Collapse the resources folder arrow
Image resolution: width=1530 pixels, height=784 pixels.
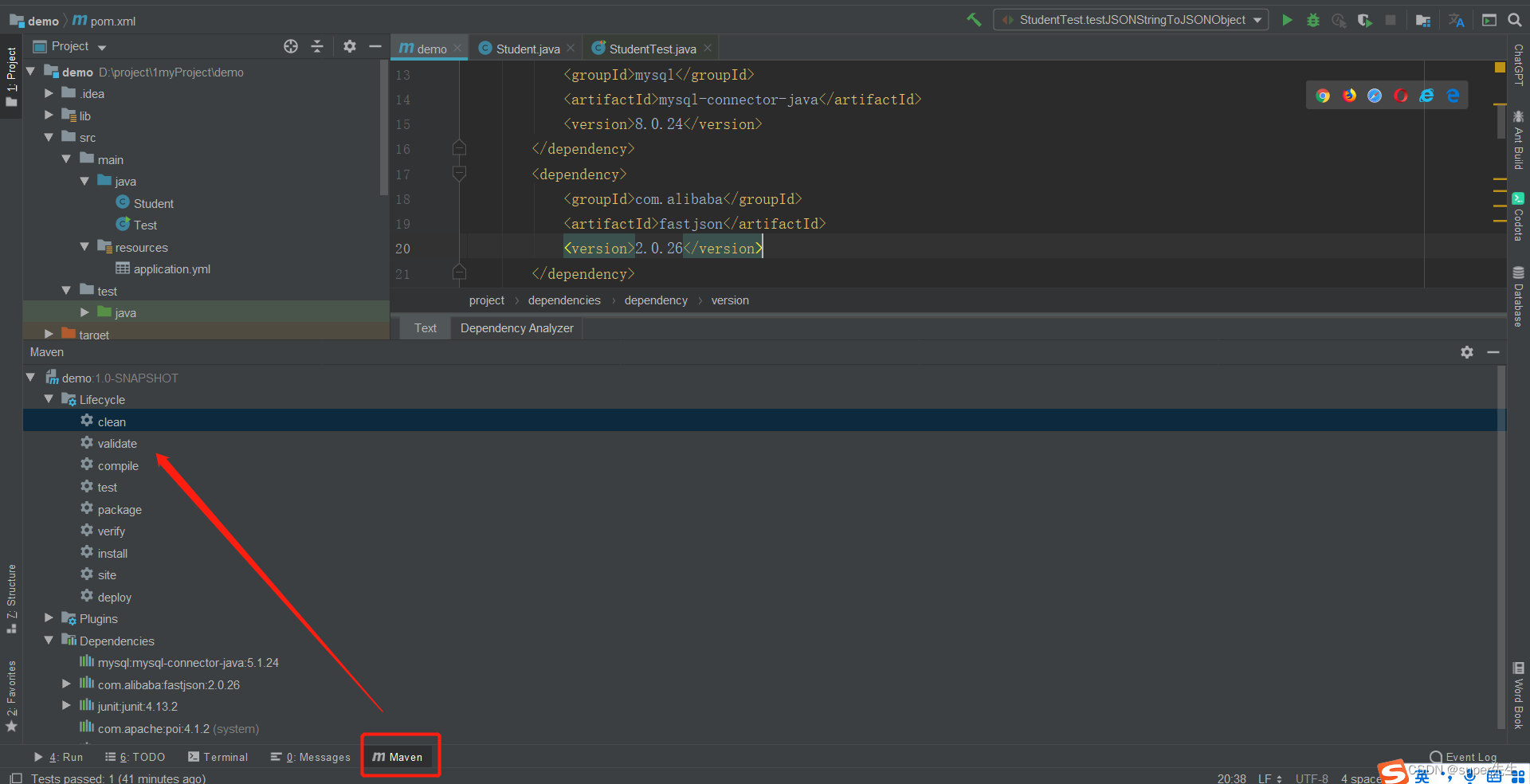[x=84, y=247]
